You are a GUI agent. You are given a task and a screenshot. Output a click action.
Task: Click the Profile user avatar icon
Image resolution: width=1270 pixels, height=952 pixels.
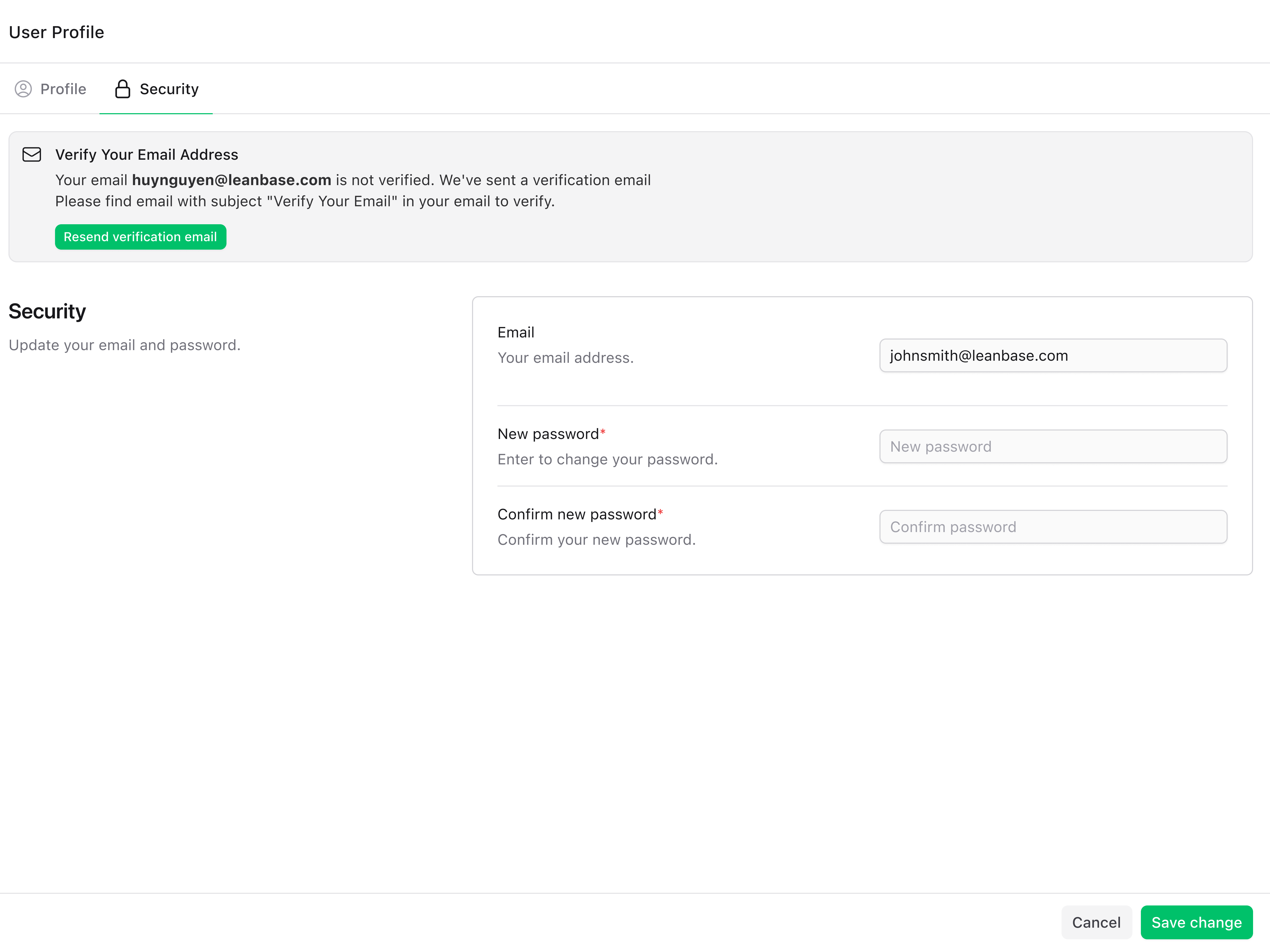23,89
